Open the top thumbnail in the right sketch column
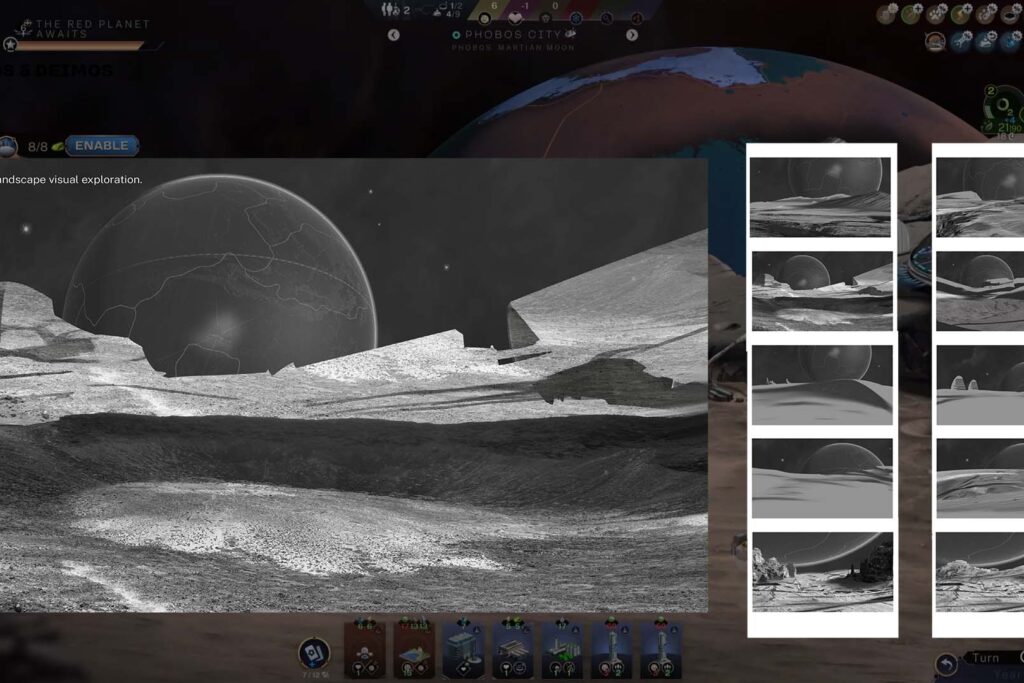This screenshot has width=1024, height=683. tap(980, 197)
